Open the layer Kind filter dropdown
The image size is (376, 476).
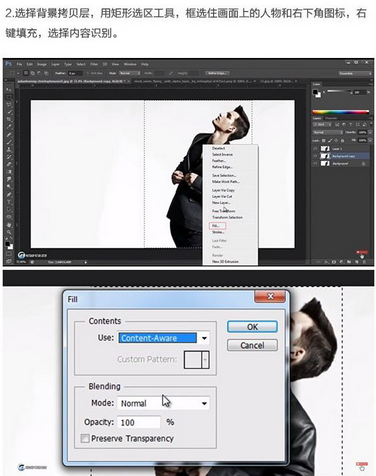coord(321,124)
